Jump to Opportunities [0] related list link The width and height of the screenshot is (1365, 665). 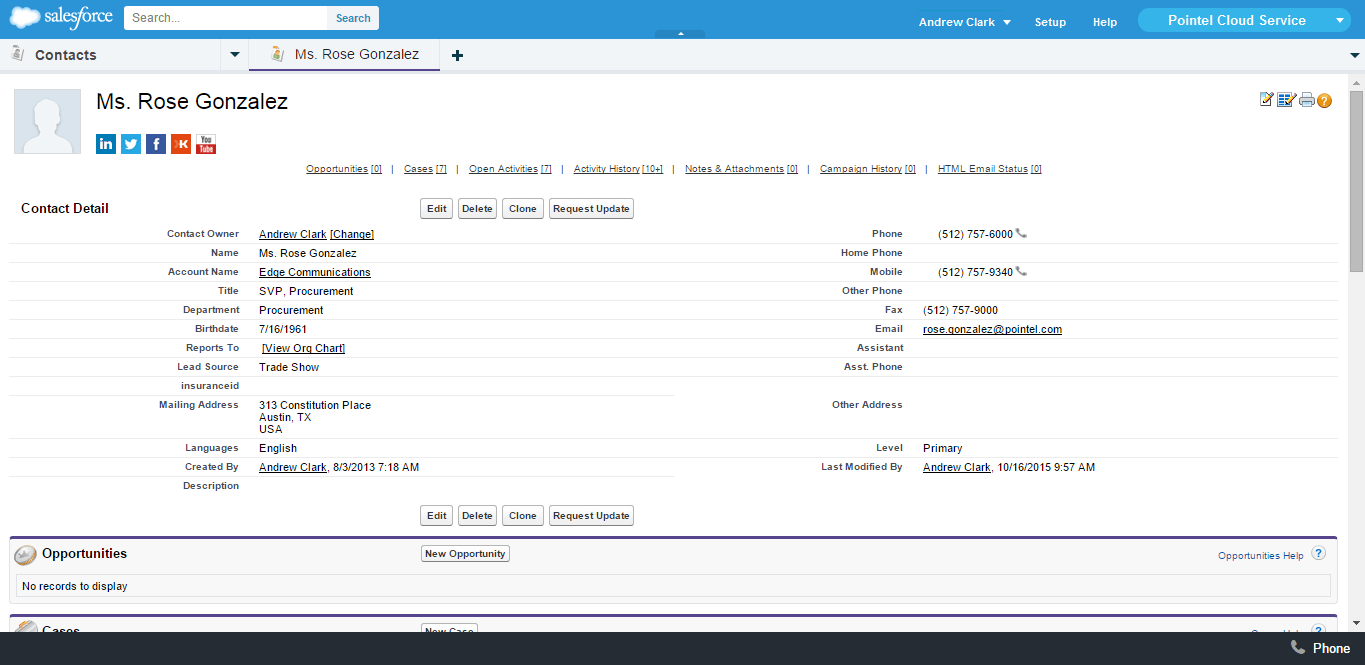[x=344, y=169]
